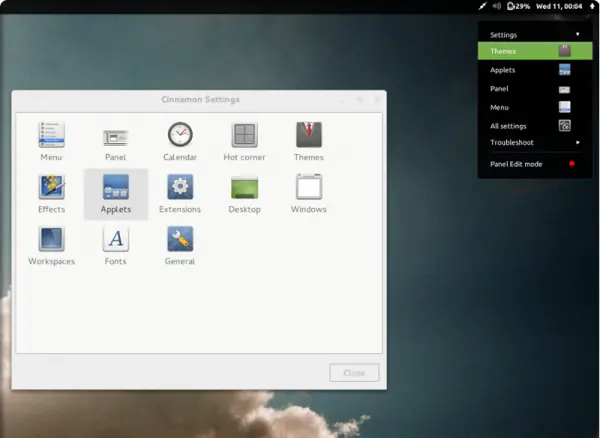Viewport: 600px width, 438px height.
Task: Open the Menu settings icon in Cinnamon Settings
Action: [51, 135]
